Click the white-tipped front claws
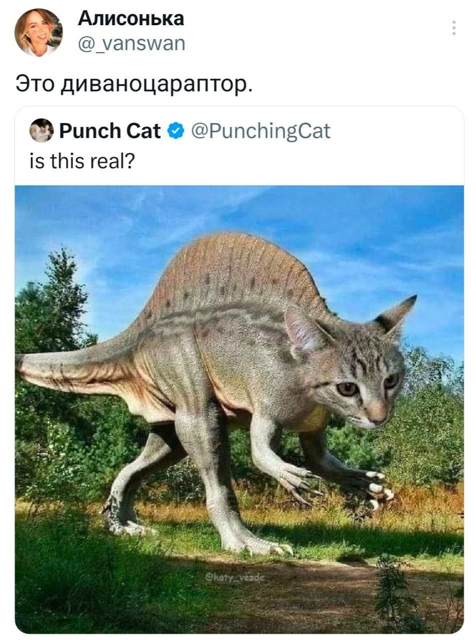Image resolution: width=476 pixels, height=640 pixels. coord(379,489)
